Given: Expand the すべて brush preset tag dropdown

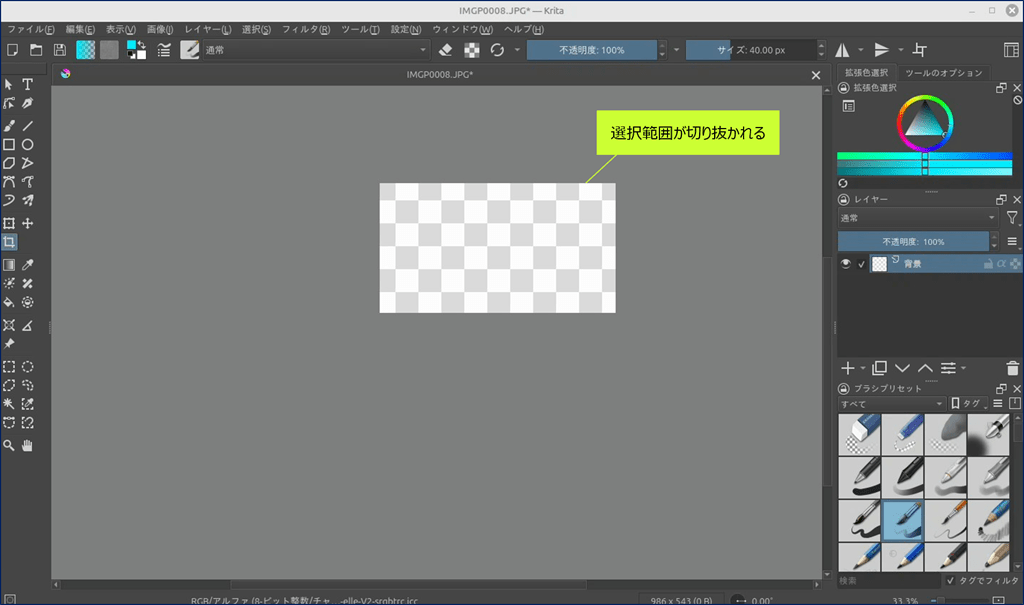Looking at the screenshot, I should click(892, 403).
